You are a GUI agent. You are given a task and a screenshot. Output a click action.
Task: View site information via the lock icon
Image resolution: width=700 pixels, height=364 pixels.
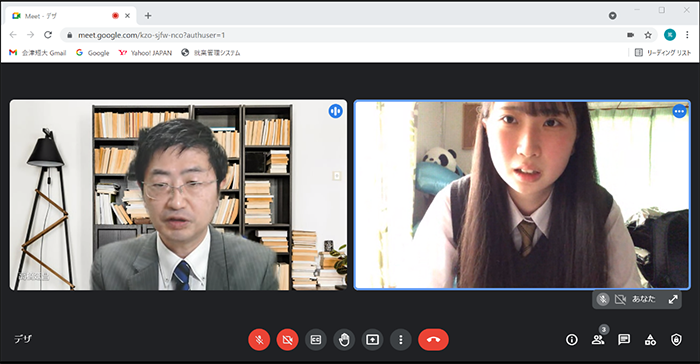click(x=69, y=35)
